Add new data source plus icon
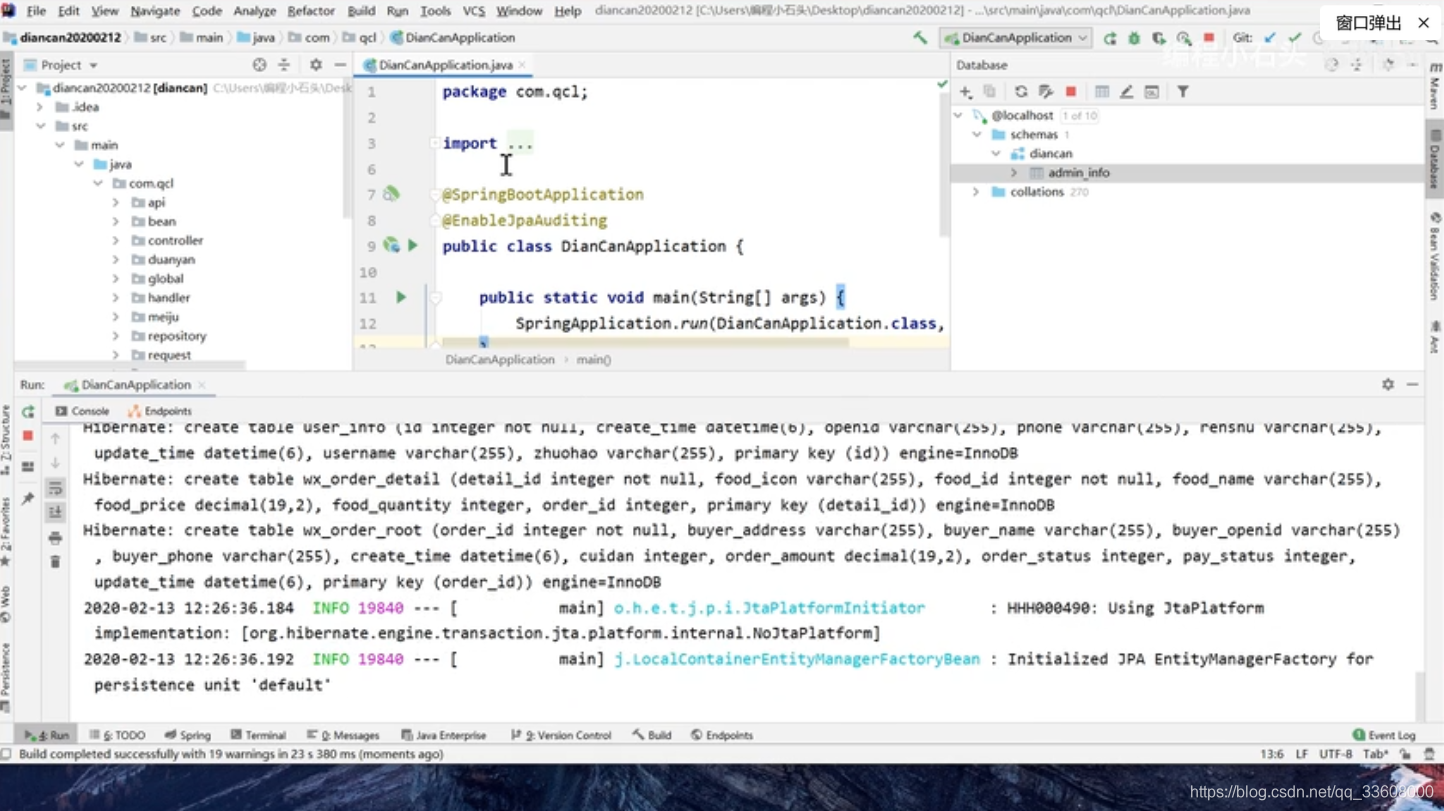1444x811 pixels. [x=966, y=92]
